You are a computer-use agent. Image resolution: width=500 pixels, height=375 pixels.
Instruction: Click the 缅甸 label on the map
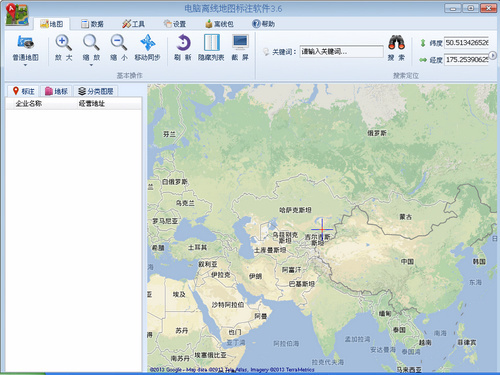(385, 313)
